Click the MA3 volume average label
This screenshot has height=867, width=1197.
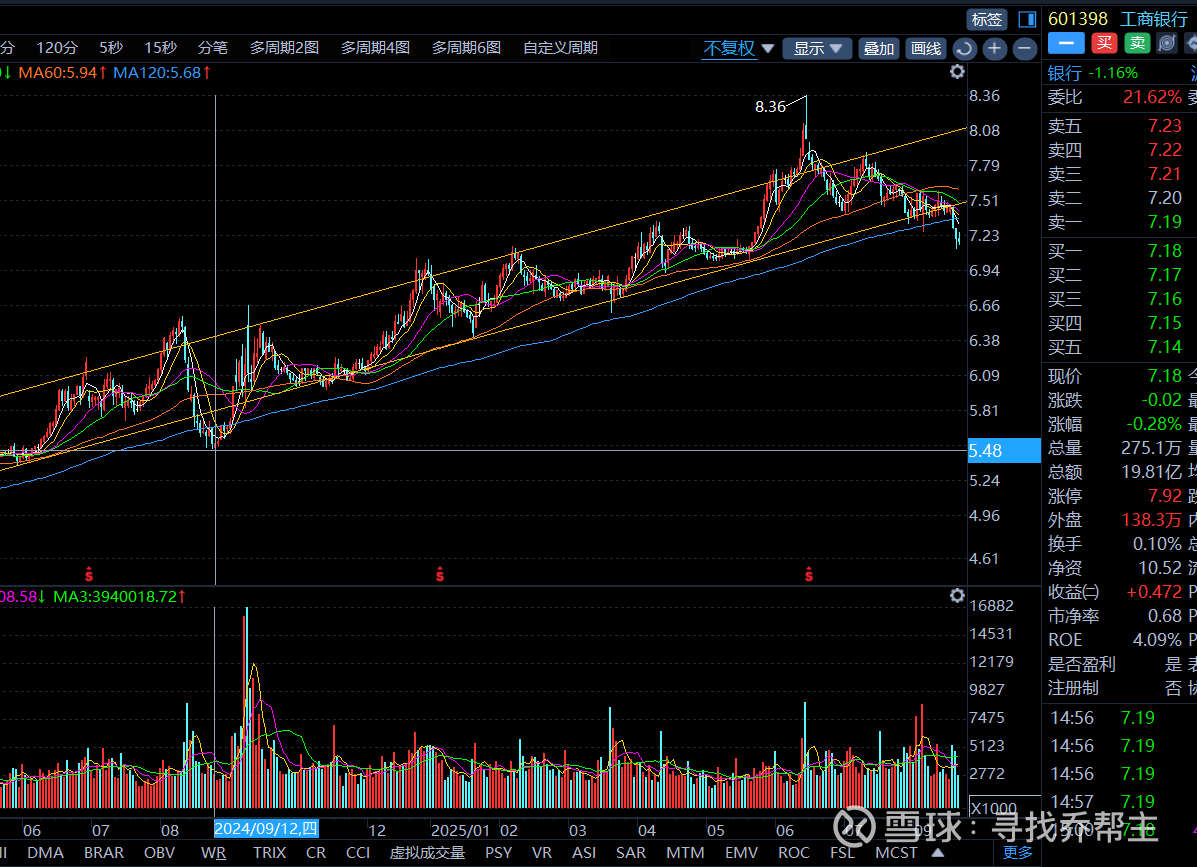pyautogui.click(x=120, y=596)
